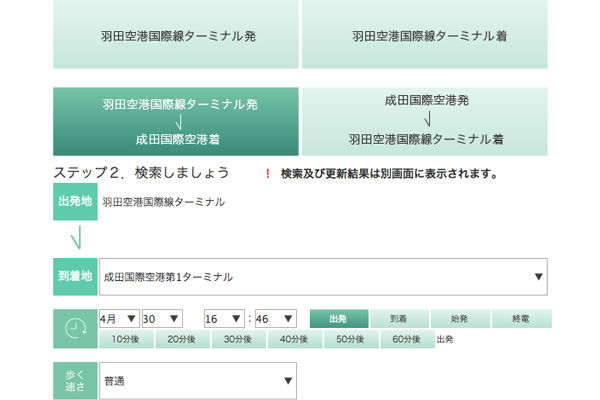Viewport: 600px width, 400px height.
Task: Select the 始発 first-train tab
Action: (460, 318)
